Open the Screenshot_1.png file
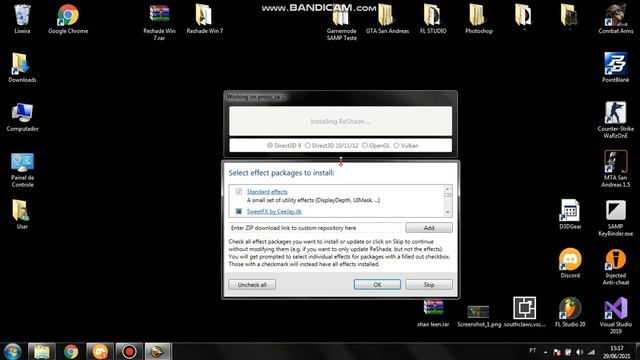This screenshot has width=640, height=360. click(479, 315)
